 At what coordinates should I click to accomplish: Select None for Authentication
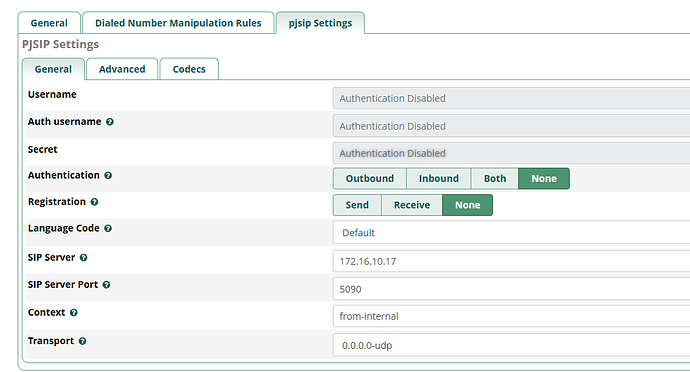[x=544, y=179]
